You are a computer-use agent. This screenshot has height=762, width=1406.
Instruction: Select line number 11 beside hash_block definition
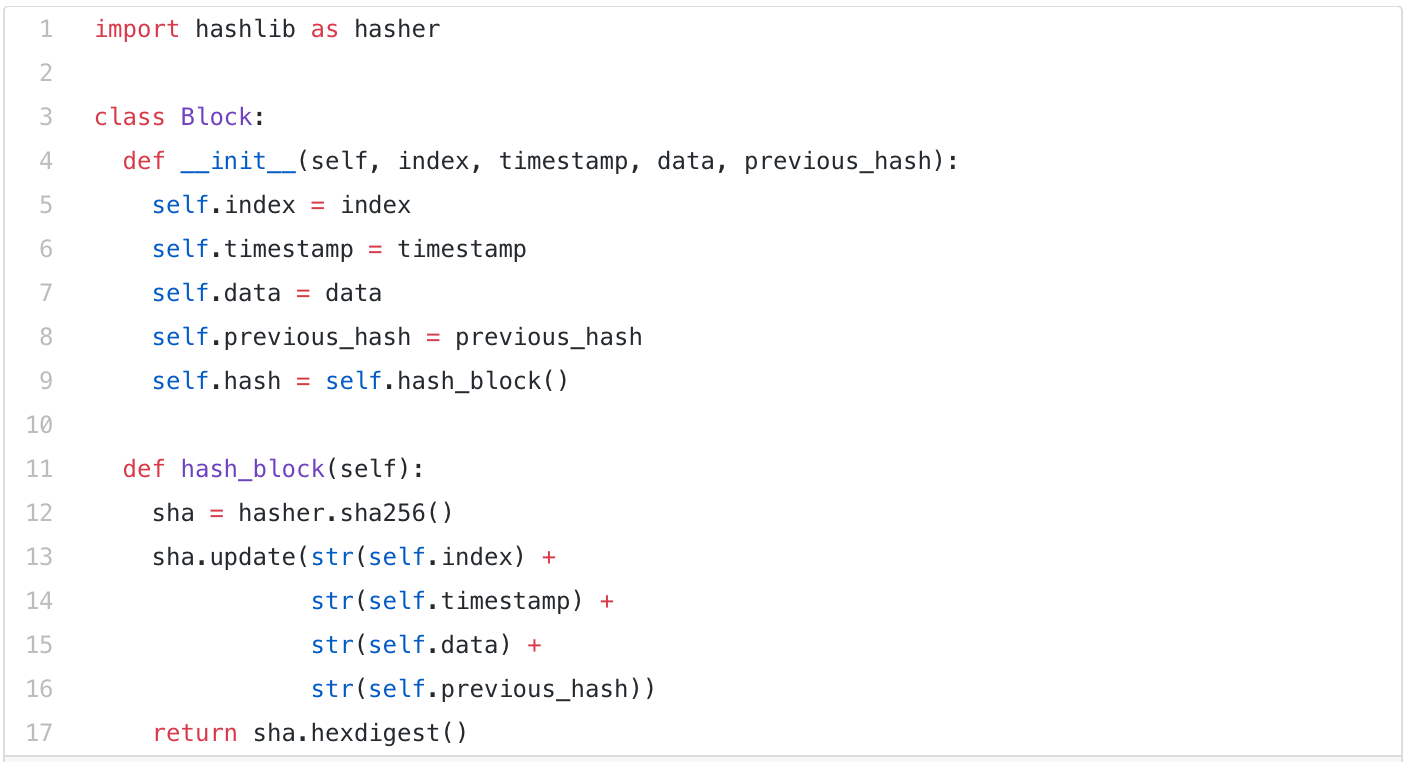click(x=40, y=469)
